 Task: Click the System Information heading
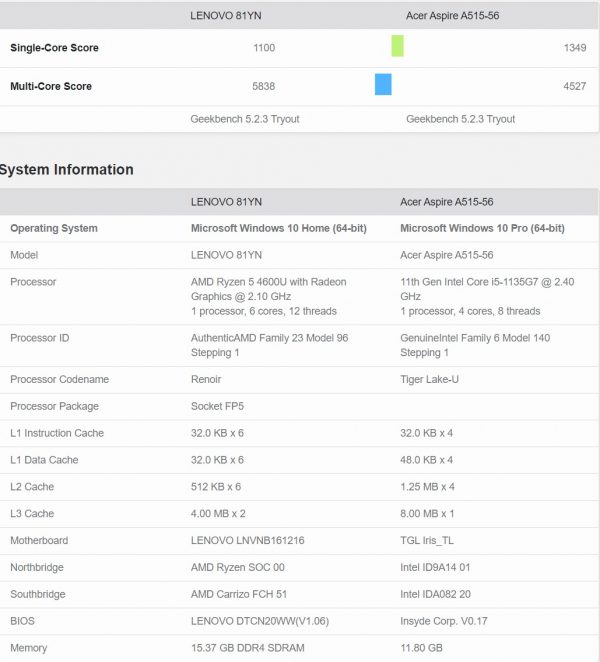pos(67,170)
